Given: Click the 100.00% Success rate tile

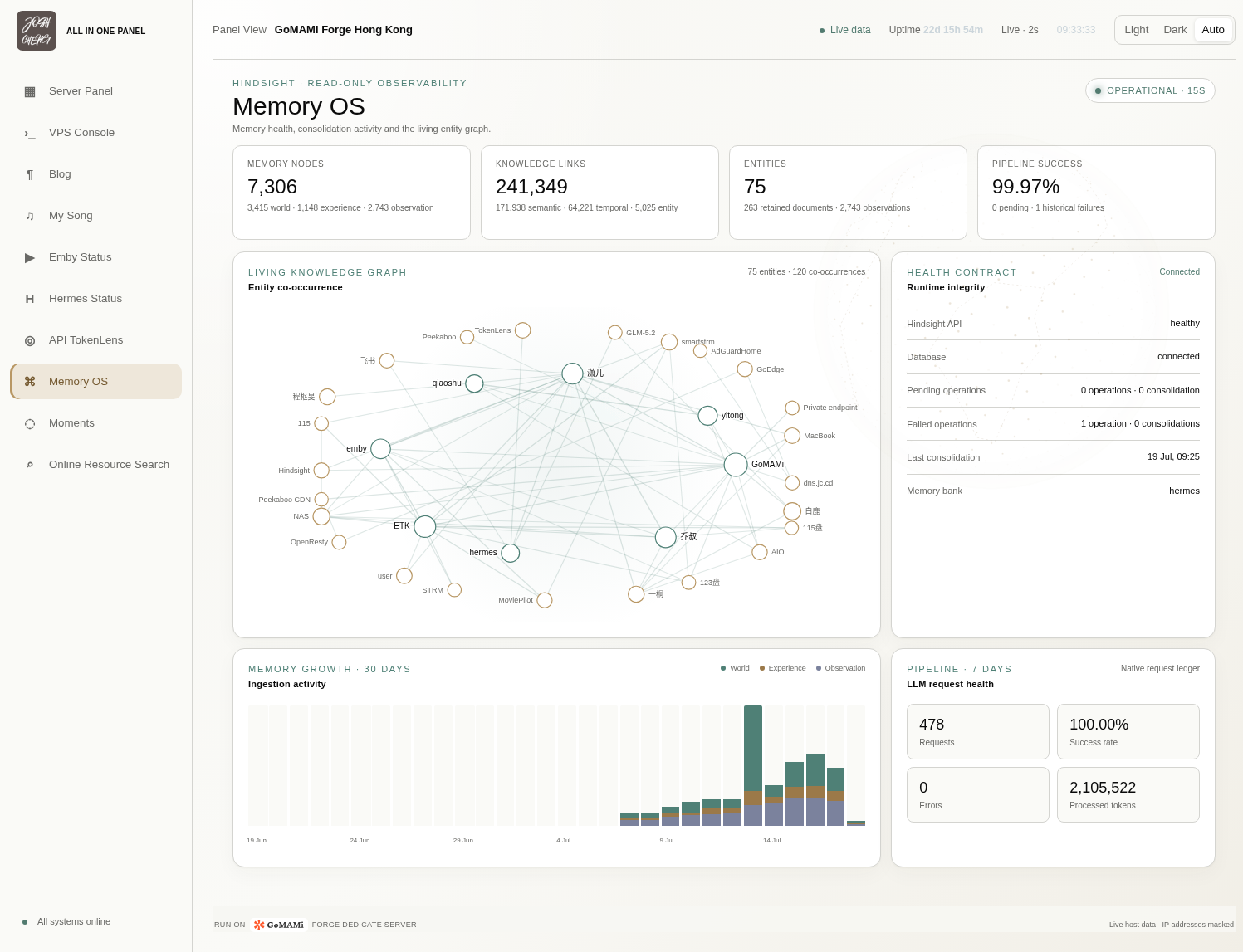Looking at the screenshot, I should coord(1128,731).
